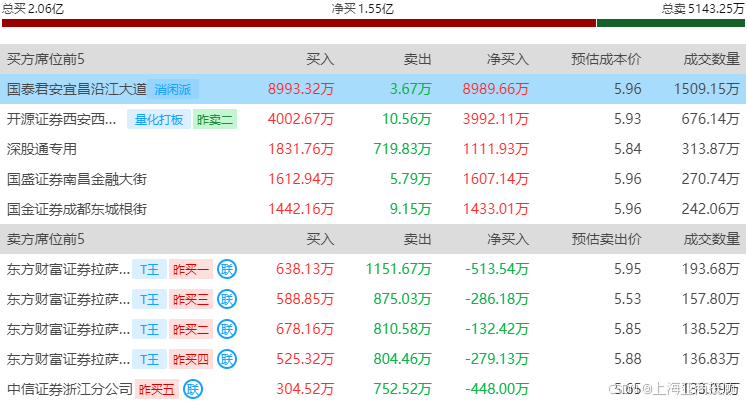Click the 预估成本价 column header
This screenshot has width=747, height=402.
point(606,59)
